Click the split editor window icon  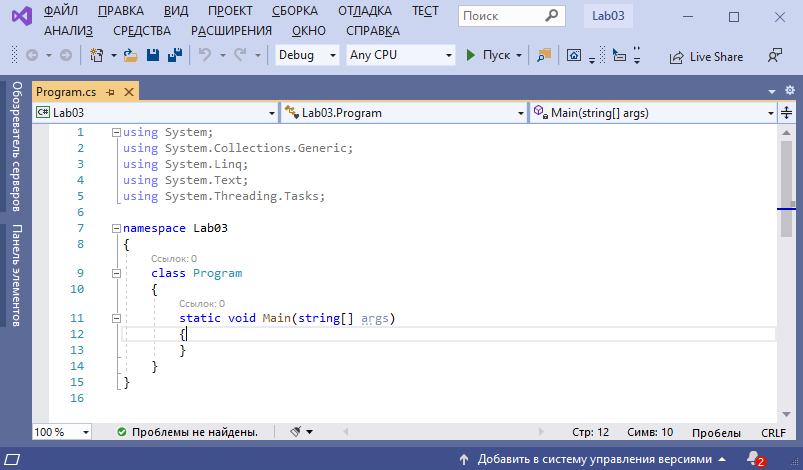tap(786, 112)
